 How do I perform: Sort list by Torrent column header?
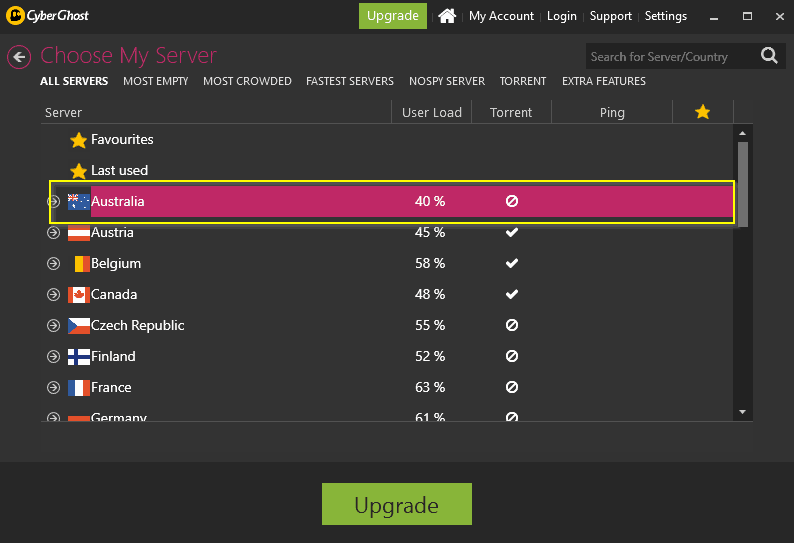point(511,112)
